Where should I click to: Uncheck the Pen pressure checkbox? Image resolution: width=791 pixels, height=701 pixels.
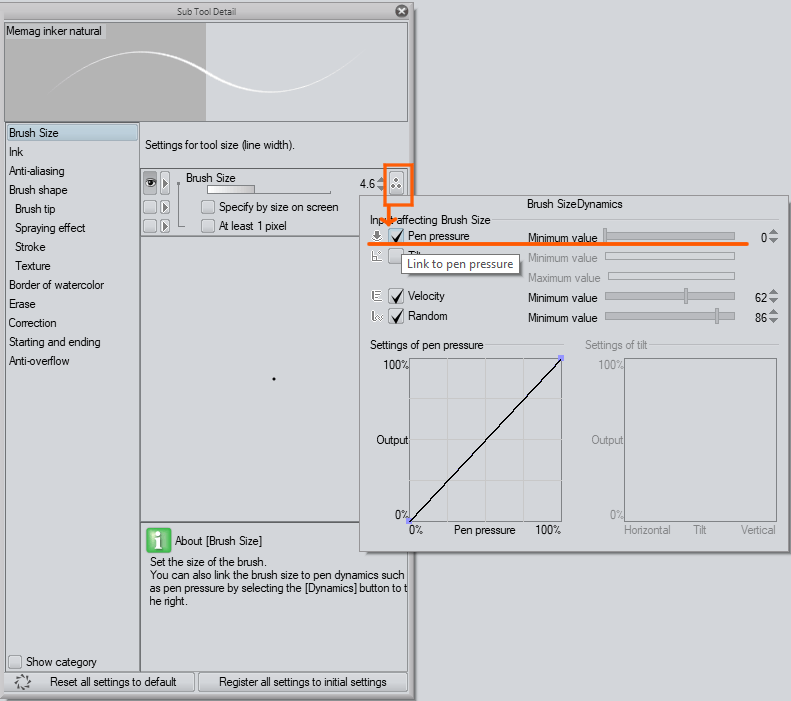(x=396, y=237)
